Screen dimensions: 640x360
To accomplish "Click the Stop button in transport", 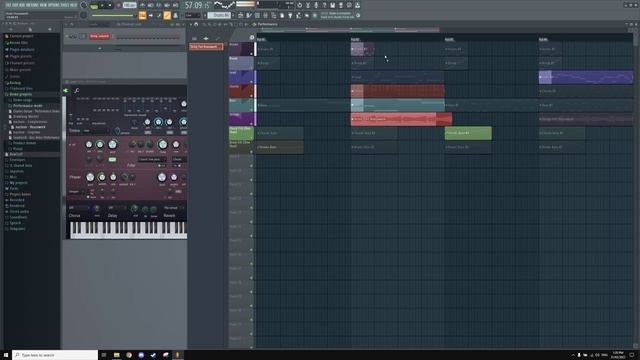I will tap(110, 5).
